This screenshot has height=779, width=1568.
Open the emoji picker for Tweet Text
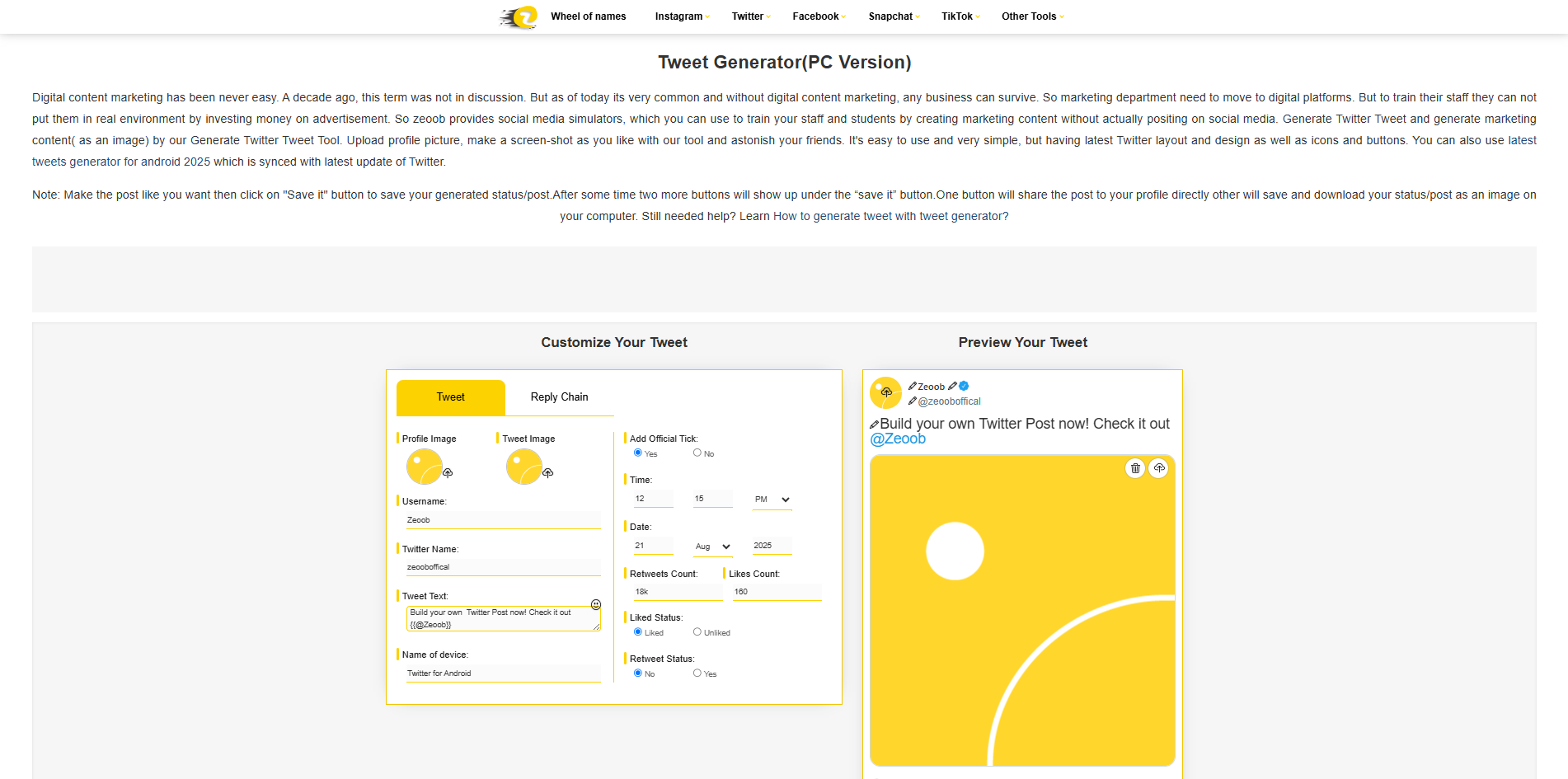(x=595, y=603)
